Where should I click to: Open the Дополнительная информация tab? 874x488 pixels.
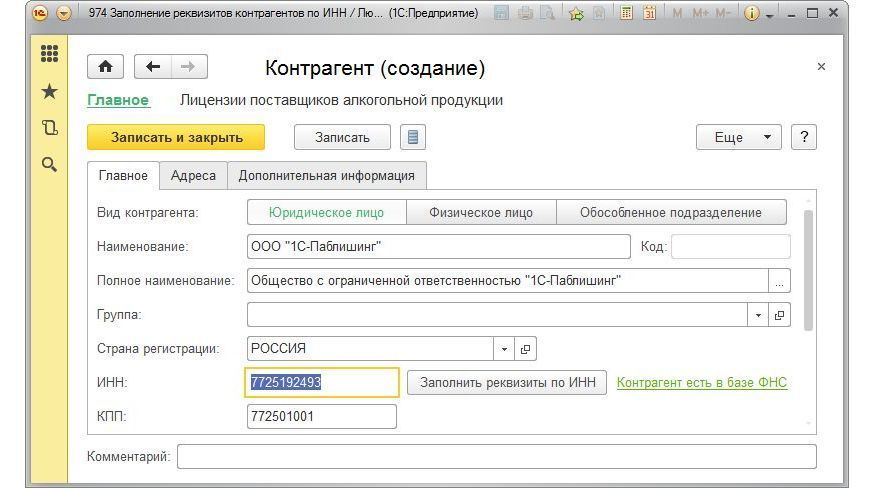point(326,175)
